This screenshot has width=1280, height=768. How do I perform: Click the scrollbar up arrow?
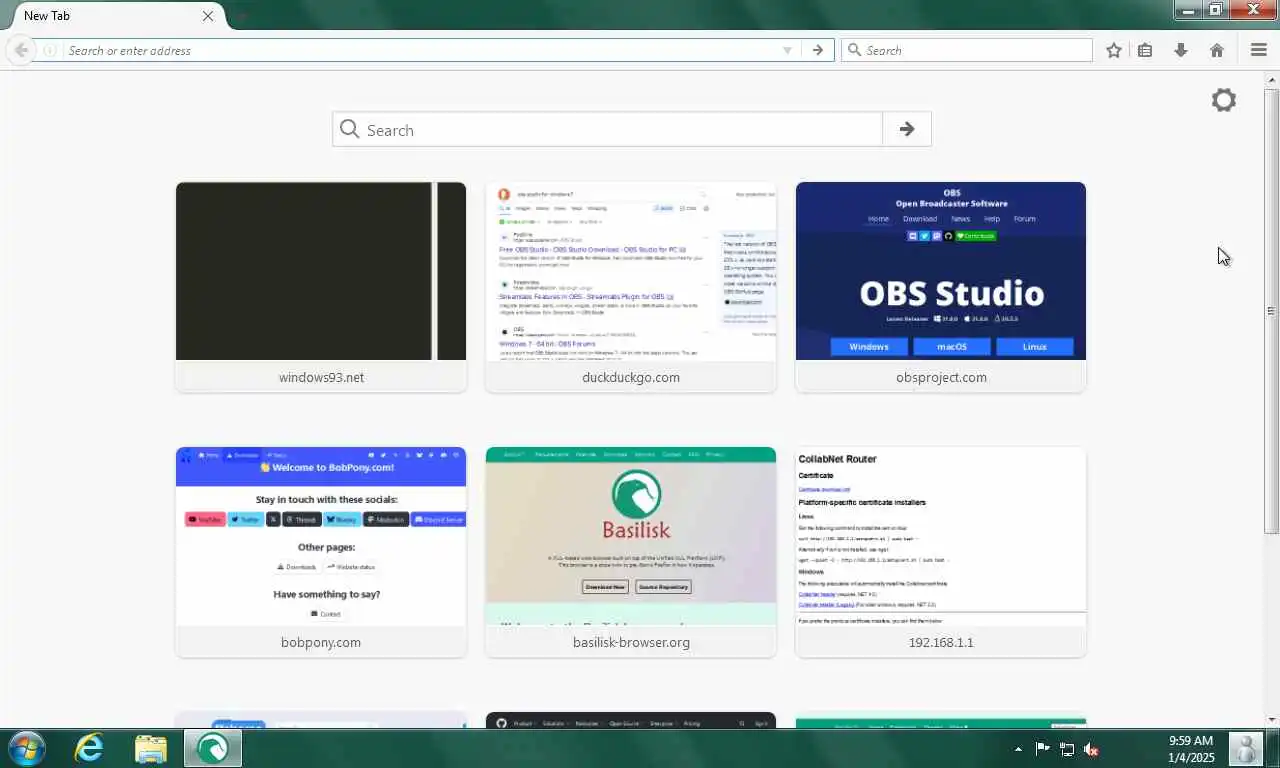[1271, 80]
